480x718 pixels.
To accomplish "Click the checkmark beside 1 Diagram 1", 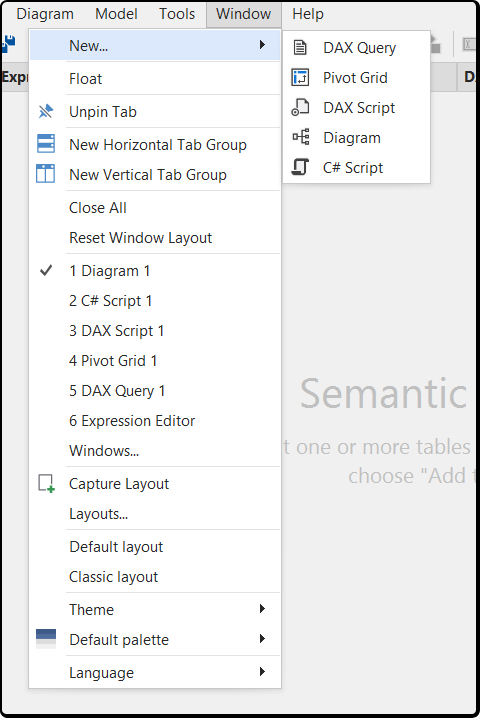I will 46,271.
